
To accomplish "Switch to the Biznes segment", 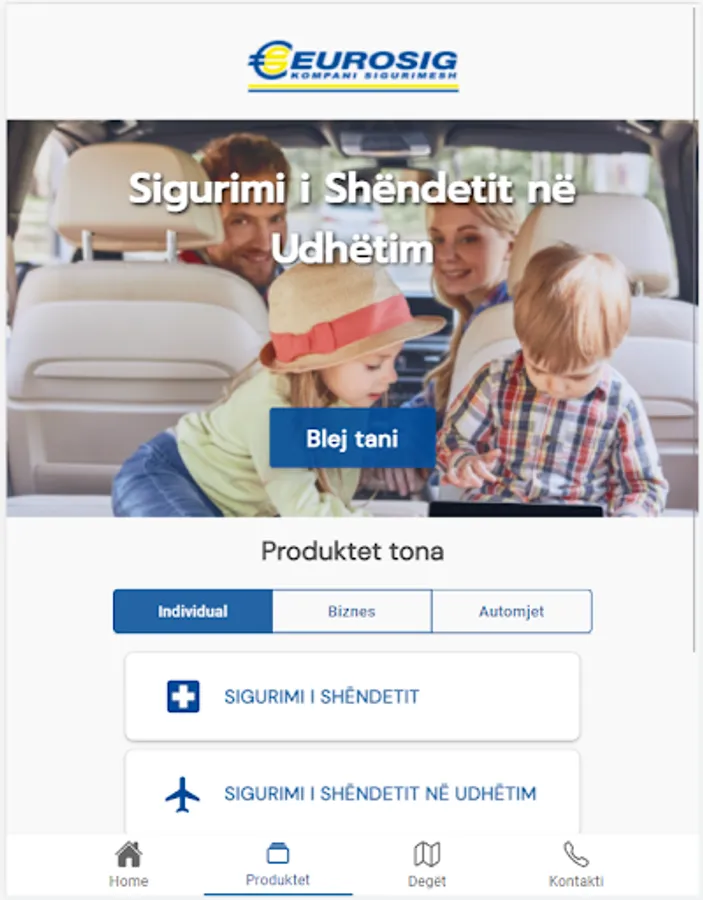I will coord(352,611).
